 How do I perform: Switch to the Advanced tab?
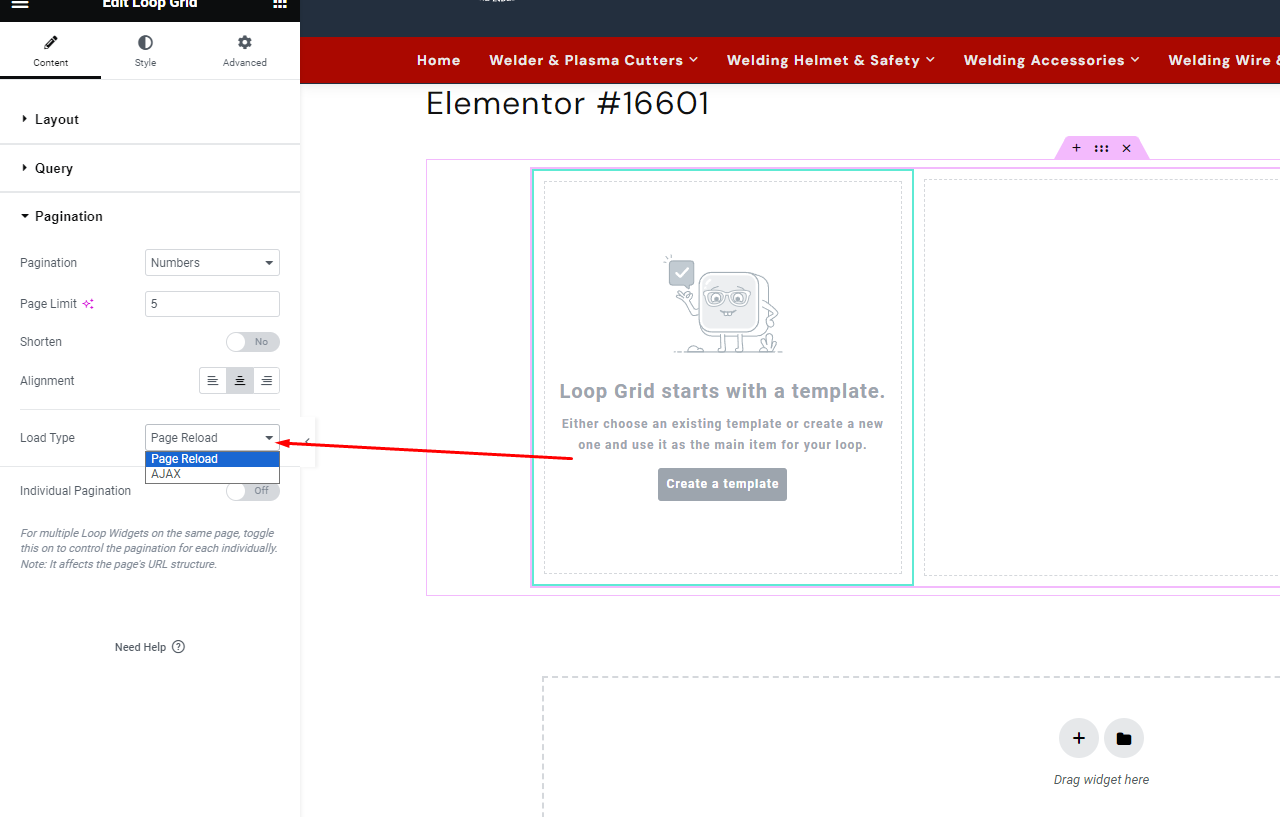[x=245, y=52]
